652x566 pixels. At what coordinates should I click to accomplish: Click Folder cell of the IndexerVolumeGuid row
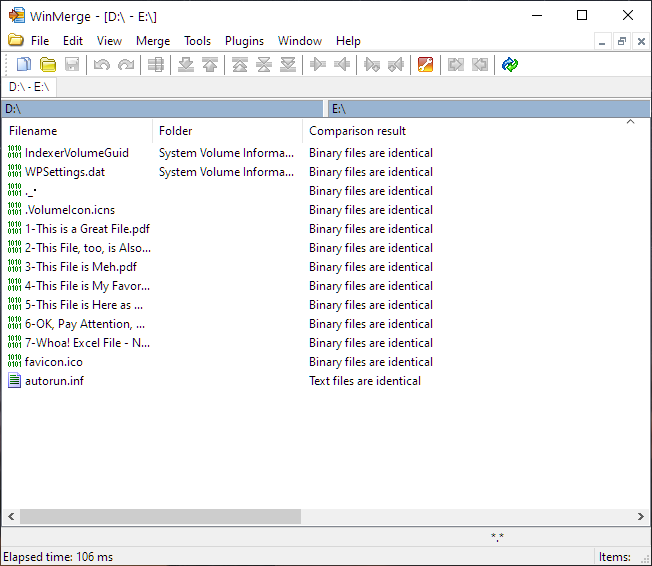[226, 153]
